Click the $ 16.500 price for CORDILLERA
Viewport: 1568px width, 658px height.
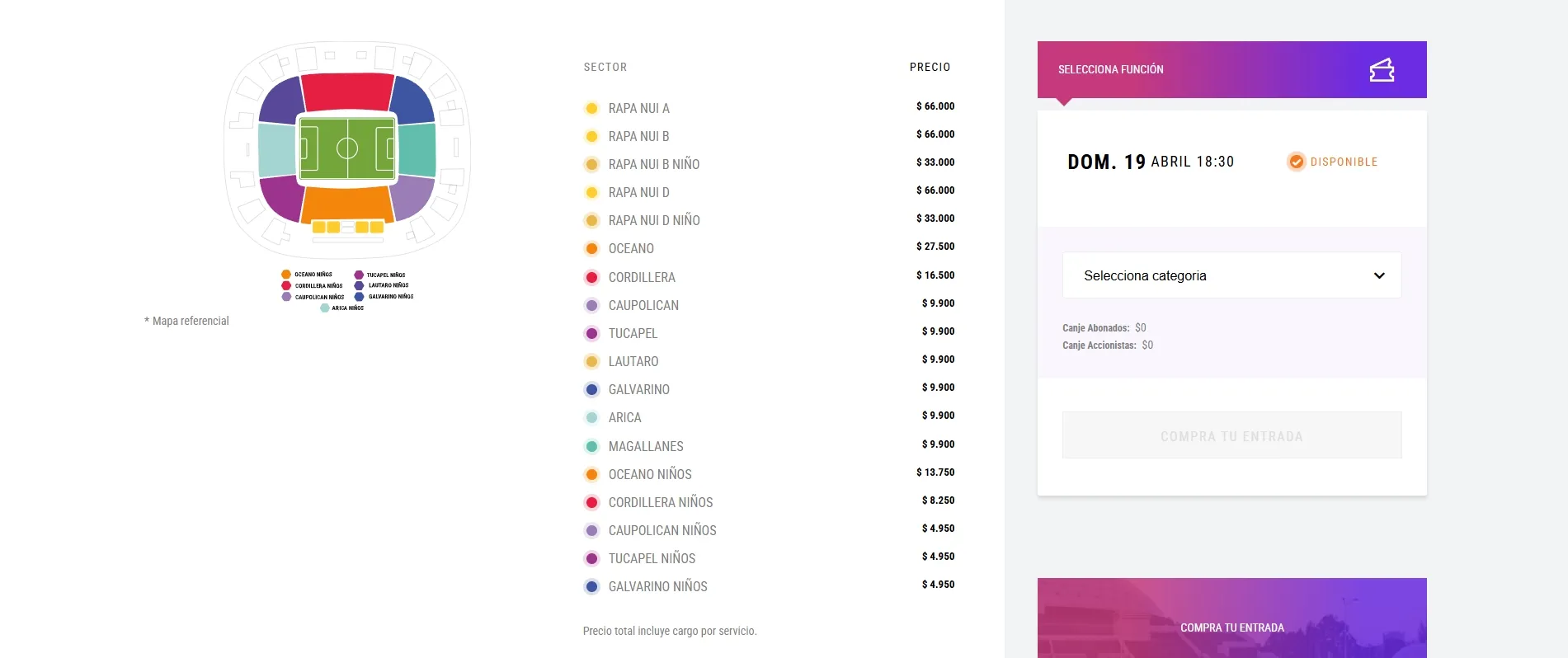935,275
